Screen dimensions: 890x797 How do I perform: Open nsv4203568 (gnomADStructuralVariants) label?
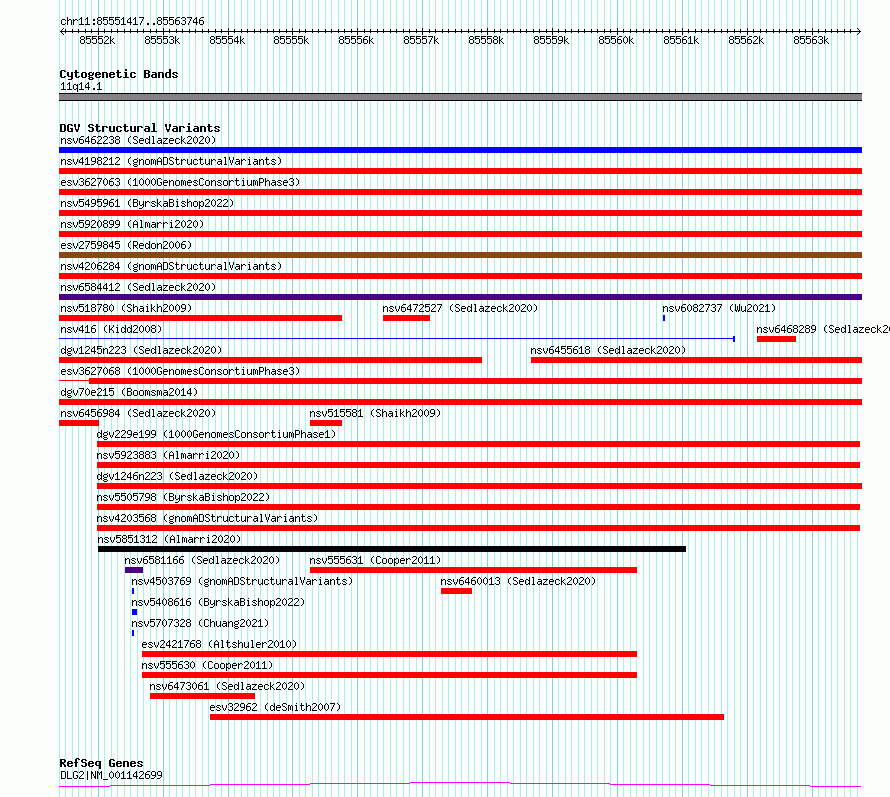pos(207,518)
